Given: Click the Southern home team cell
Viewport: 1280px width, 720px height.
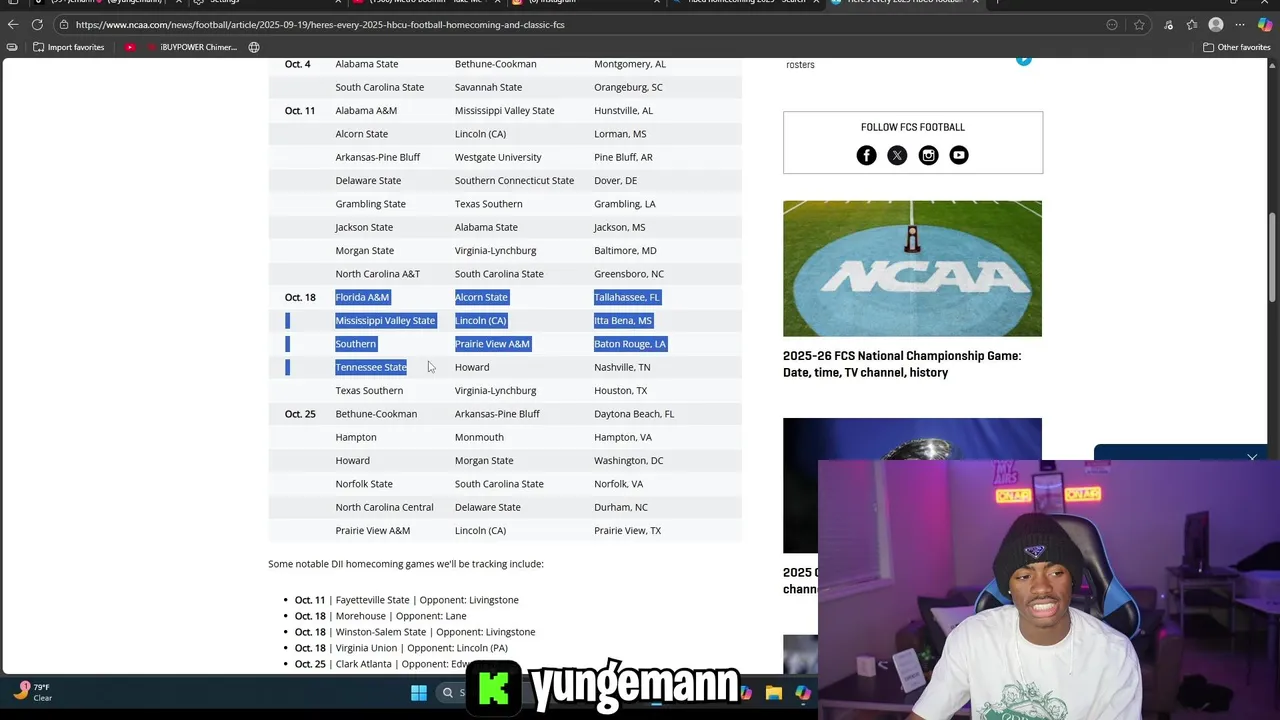Looking at the screenshot, I should pyautogui.click(x=356, y=344).
